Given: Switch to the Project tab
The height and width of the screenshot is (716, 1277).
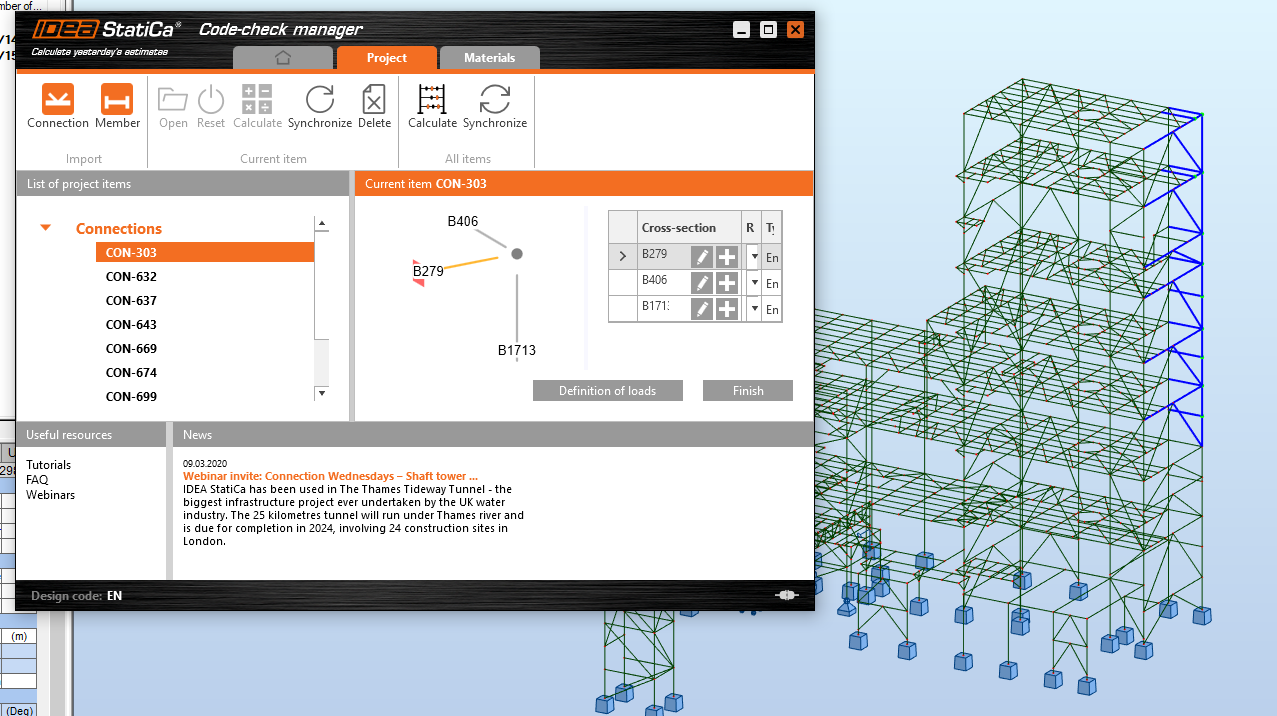Looking at the screenshot, I should [x=386, y=57].
